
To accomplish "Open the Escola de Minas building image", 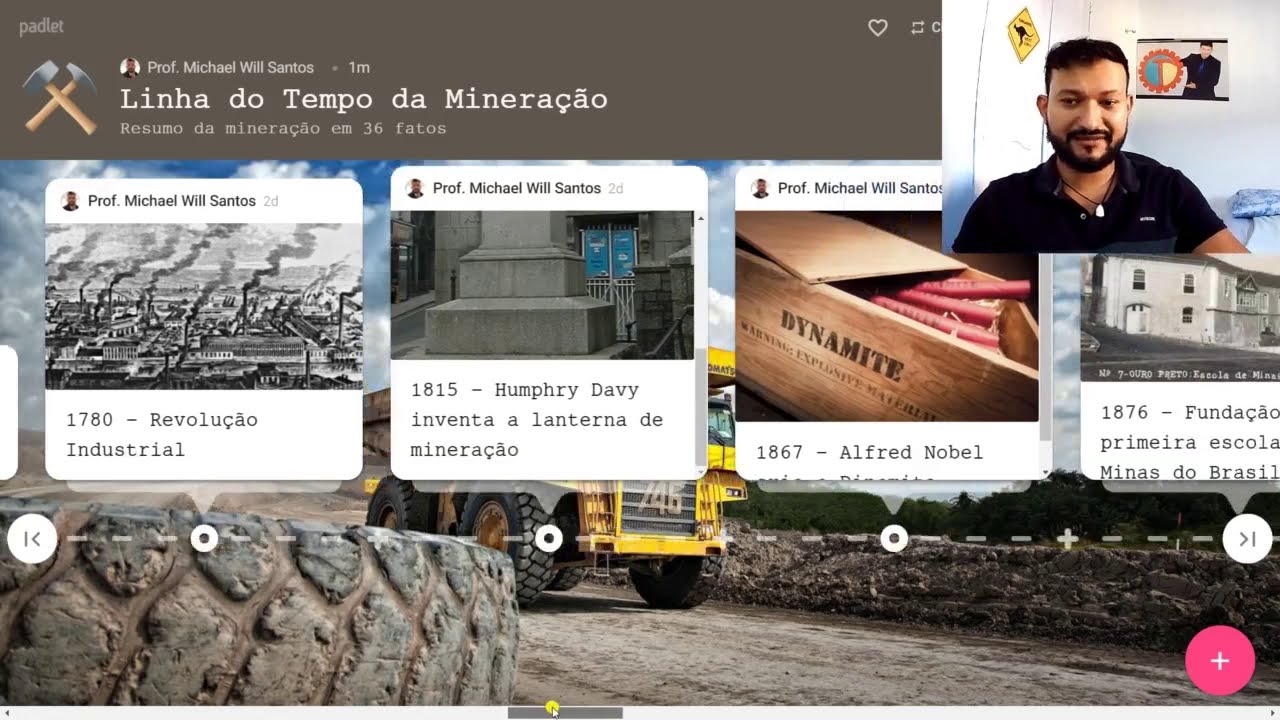I will [1180, 317].
